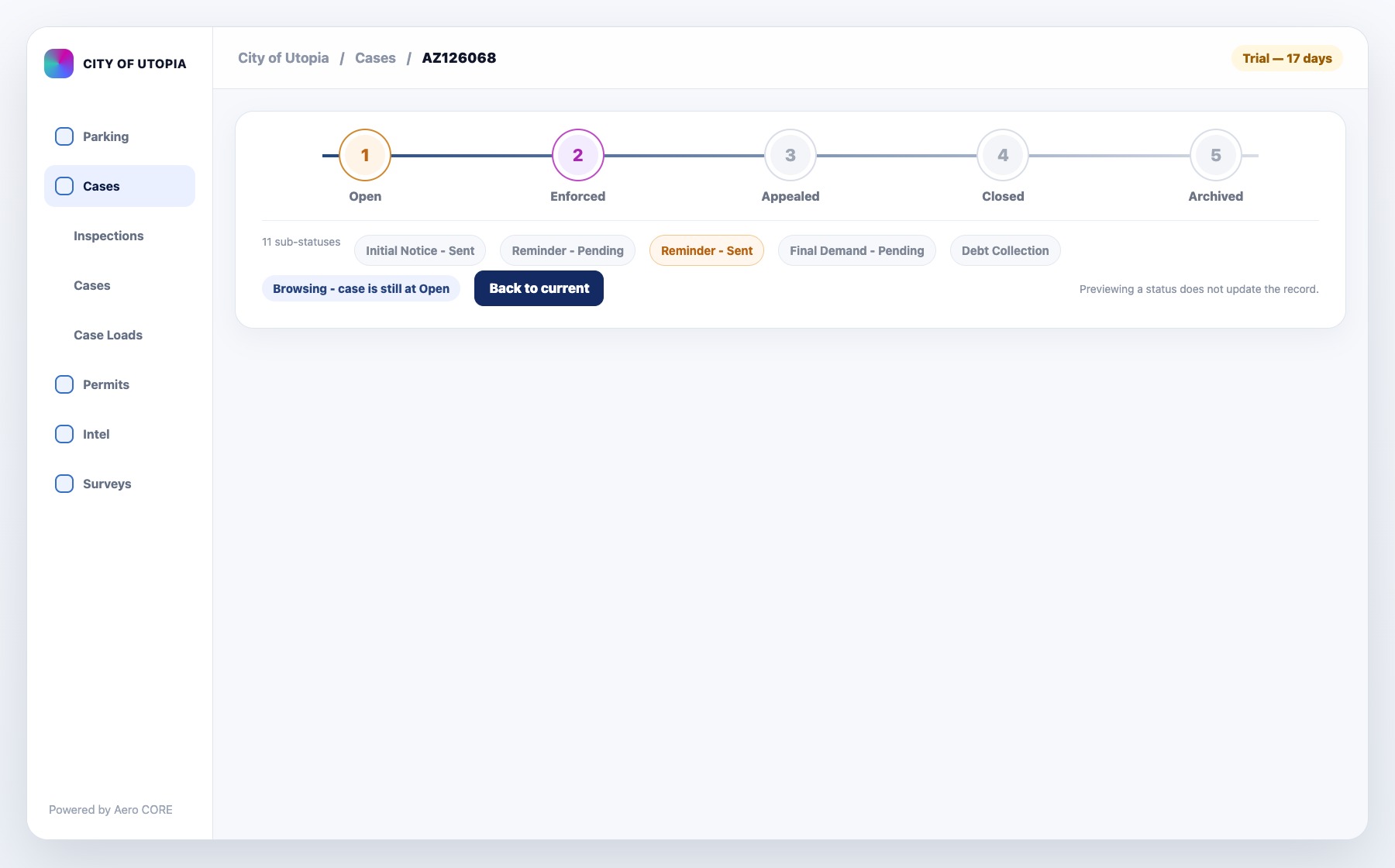Select the Reminder - Sent sub-status chip
1395x868 pixels.
click(x=707, y=250)
